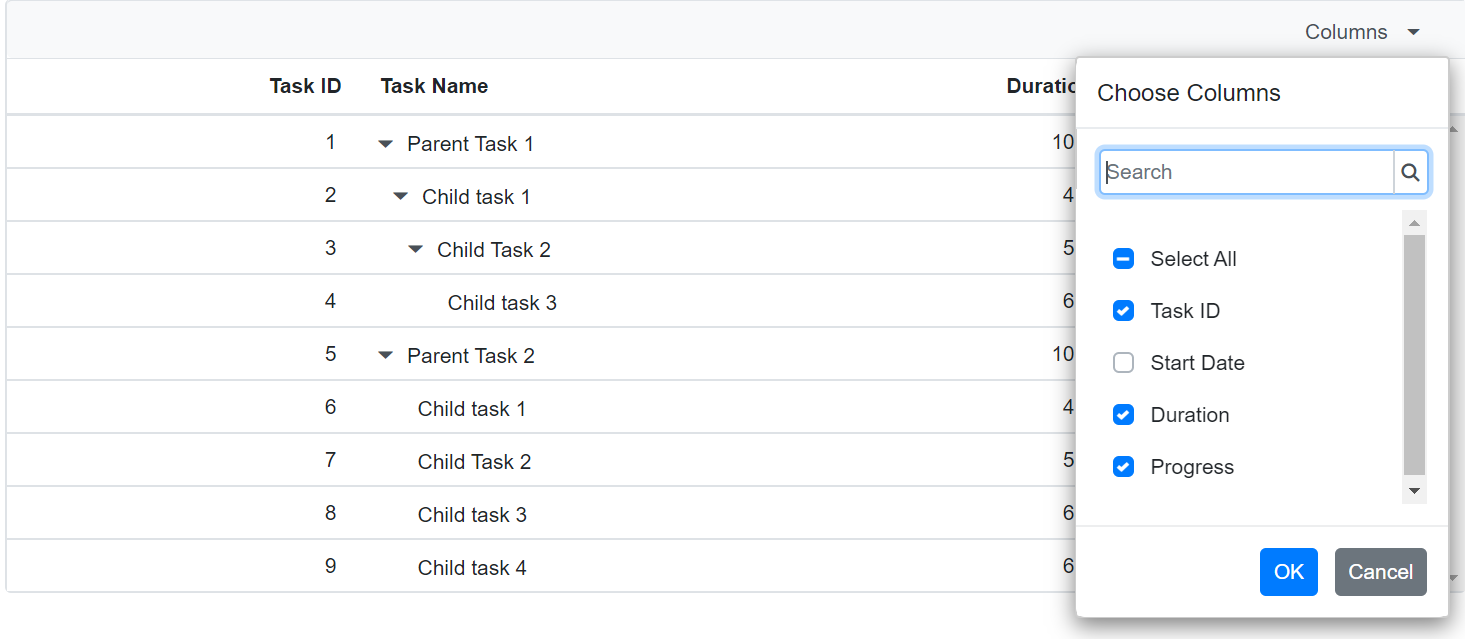Click OK to apply column choices
The image size is (1465, 639).
[1288, 571]
